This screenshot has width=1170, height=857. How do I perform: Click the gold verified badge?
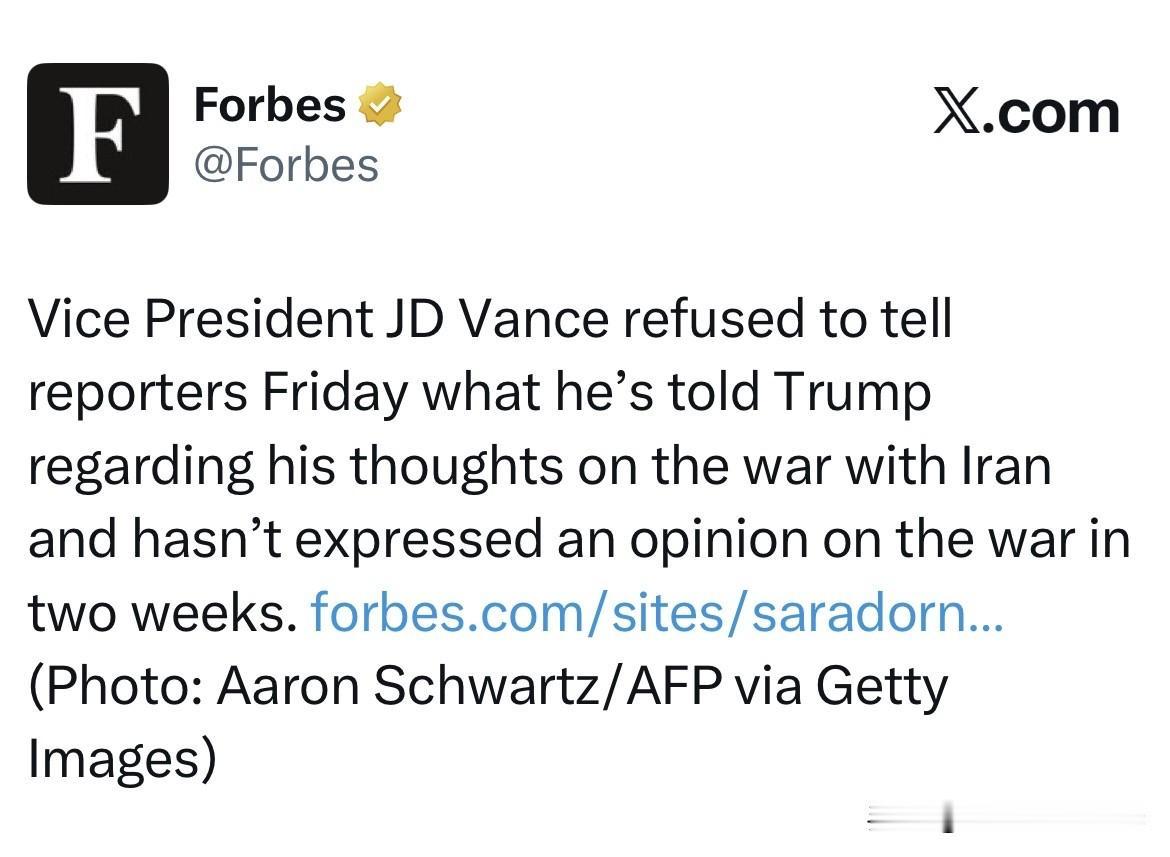(x=381, y=105)
